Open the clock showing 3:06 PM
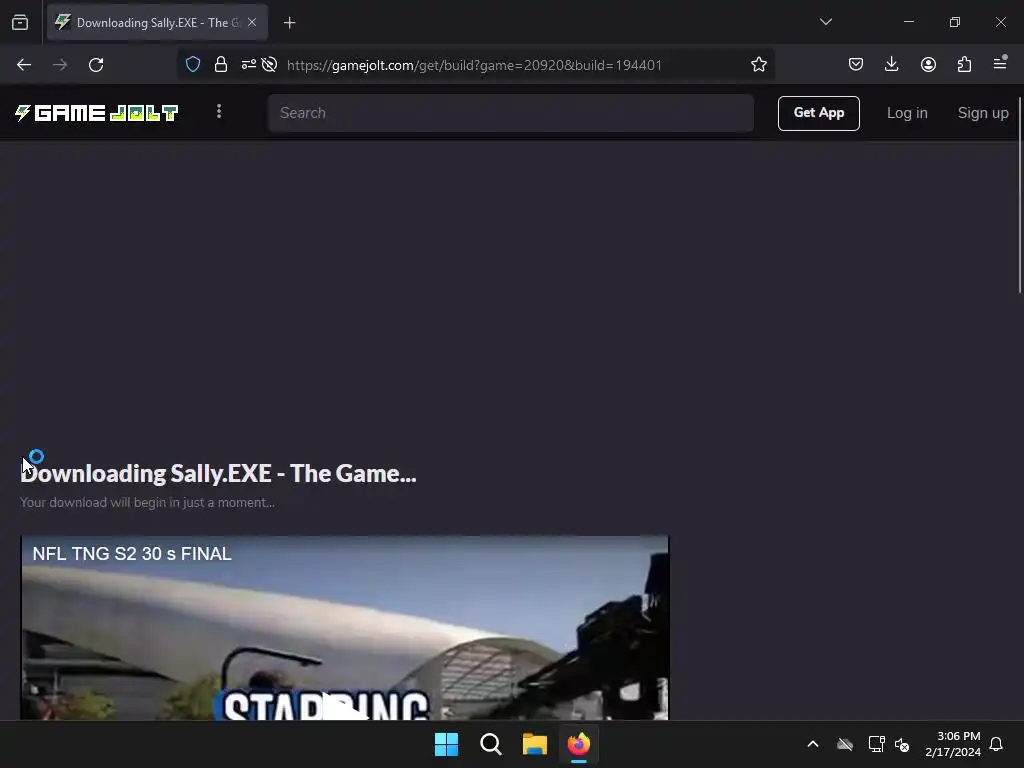This screenshot has height=768, width=1024. point(953,744)
